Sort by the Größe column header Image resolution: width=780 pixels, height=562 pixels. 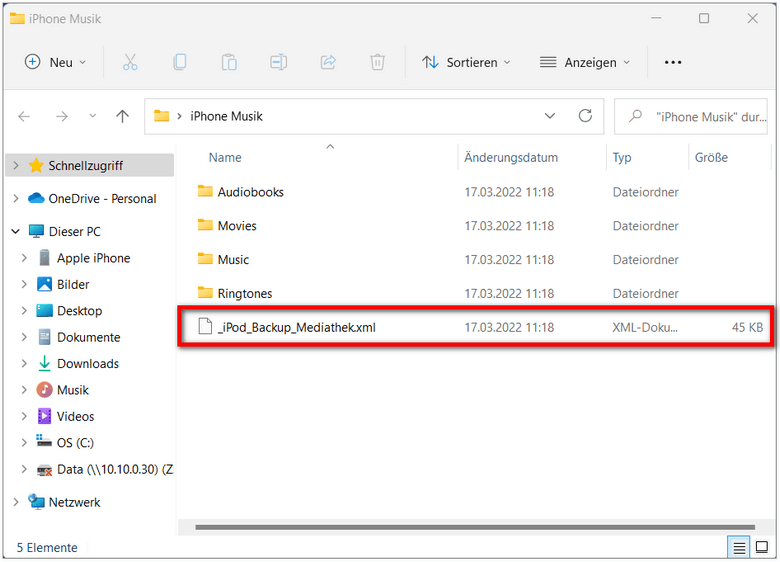pyautogui.click(x=711, y=158)
